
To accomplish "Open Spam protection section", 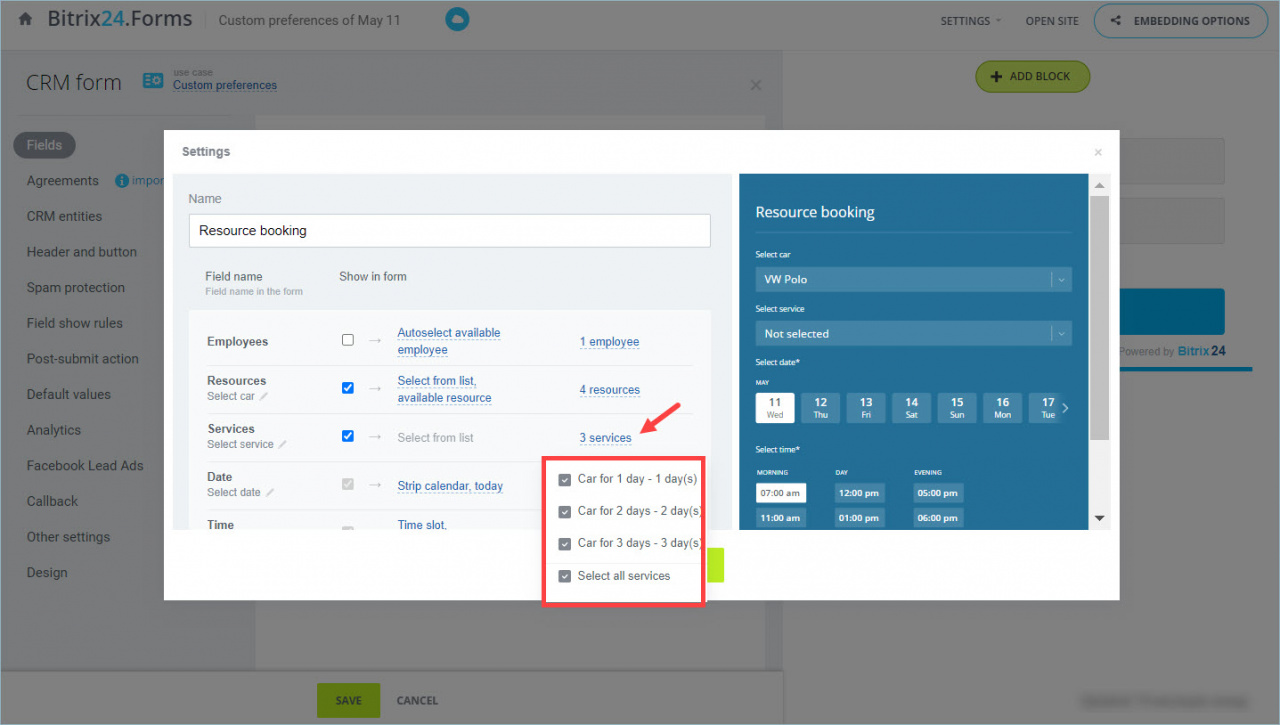I will [x=76, y=288].
